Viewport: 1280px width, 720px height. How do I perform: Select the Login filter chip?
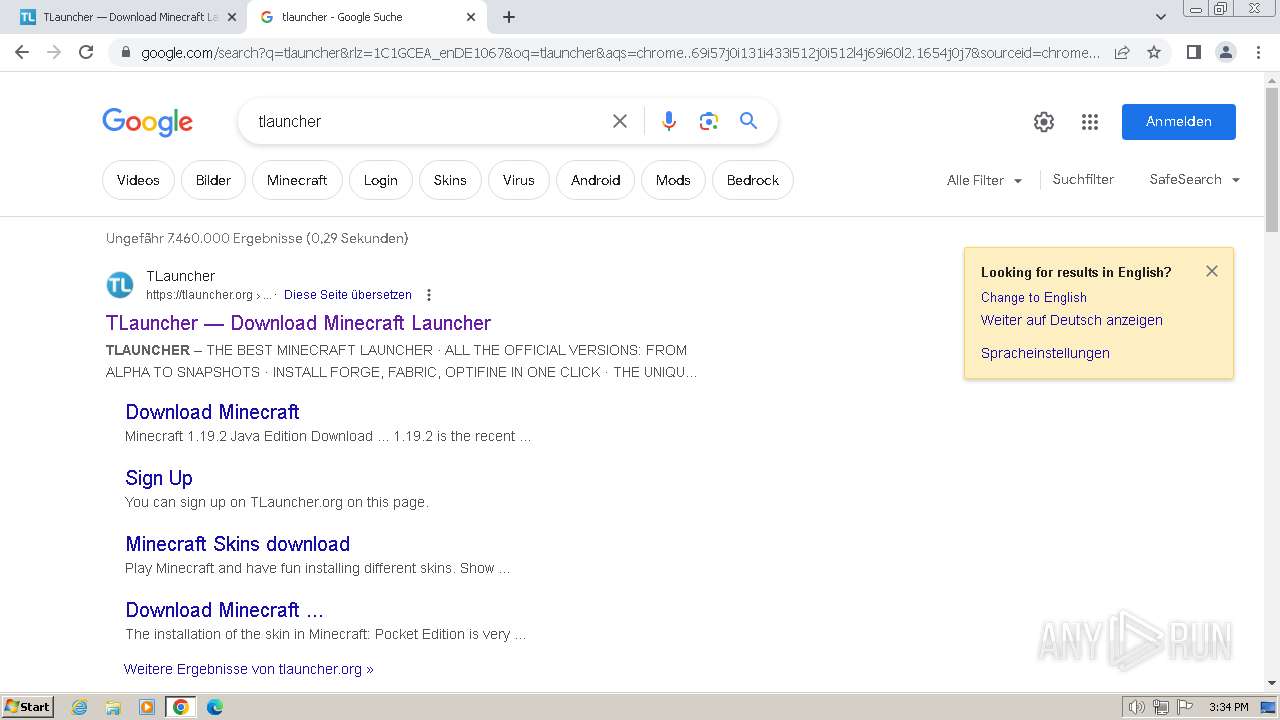(x=380, y=180)
